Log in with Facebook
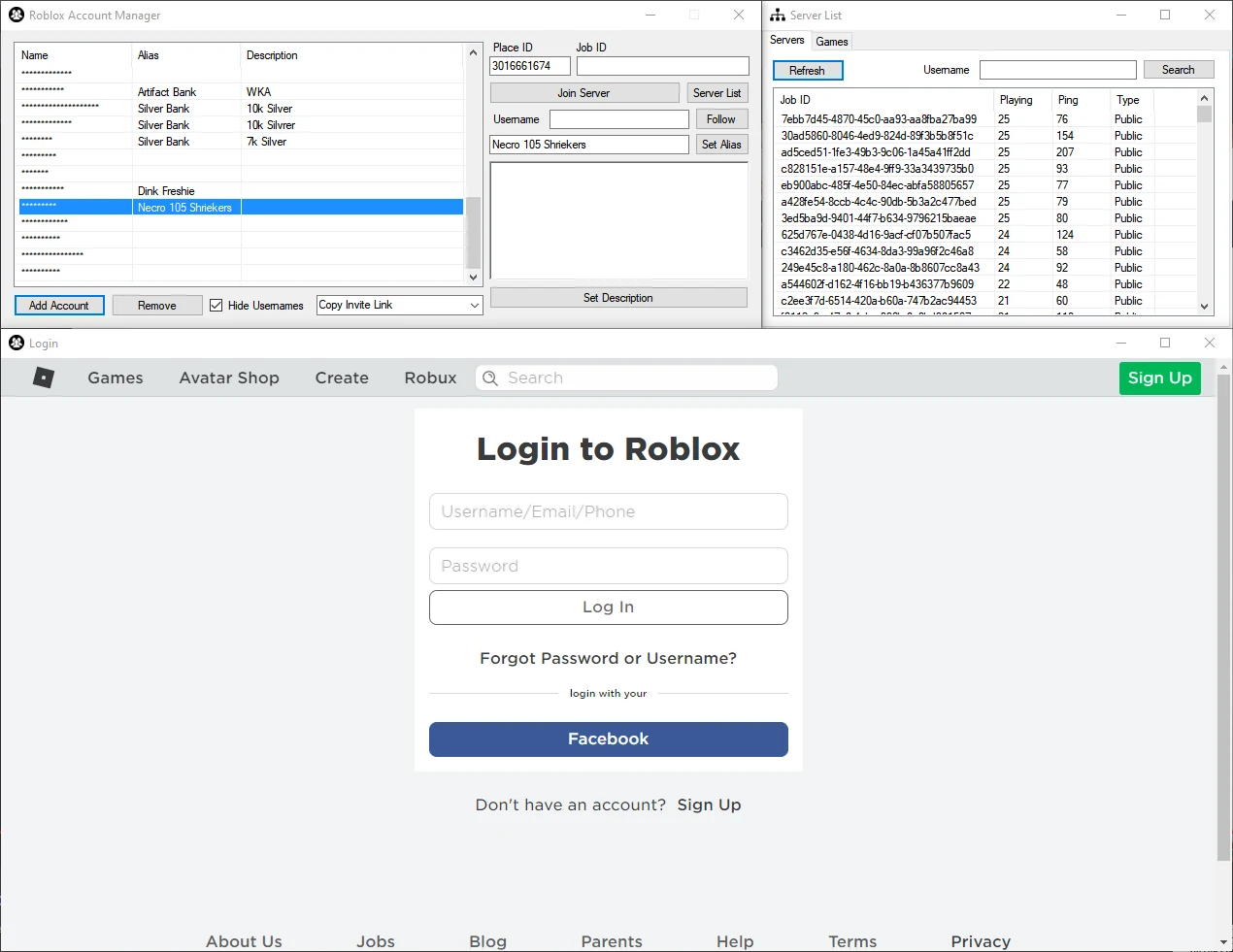 [x=608, y=739]
